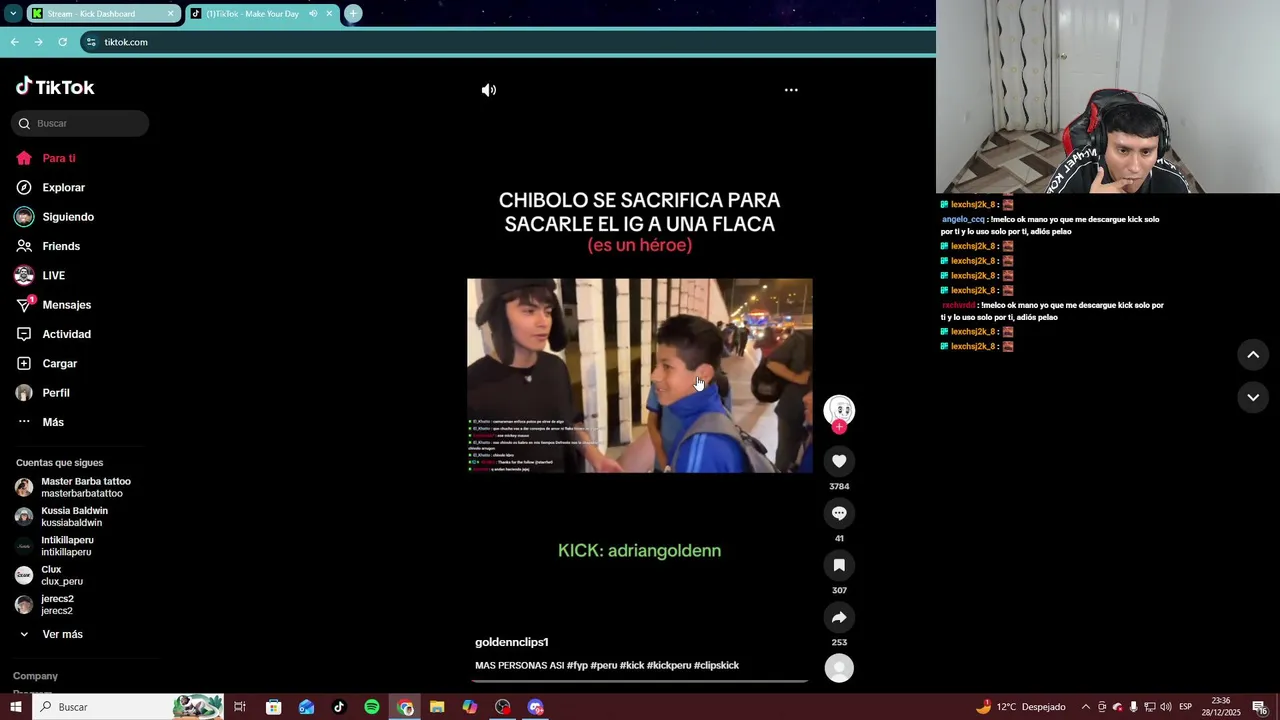Open the video three-dots options menu
1280x720 pixels.
791,90
